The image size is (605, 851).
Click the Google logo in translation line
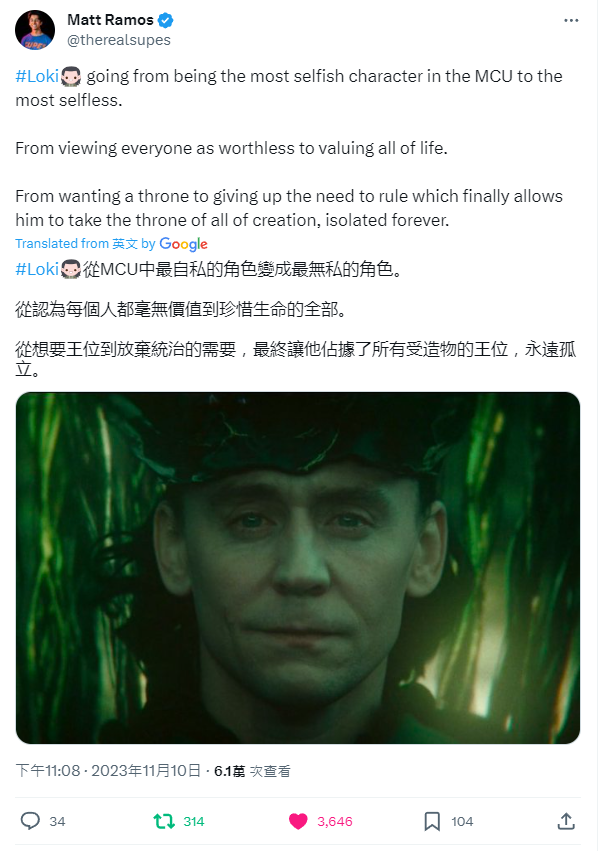click(183, 244)
